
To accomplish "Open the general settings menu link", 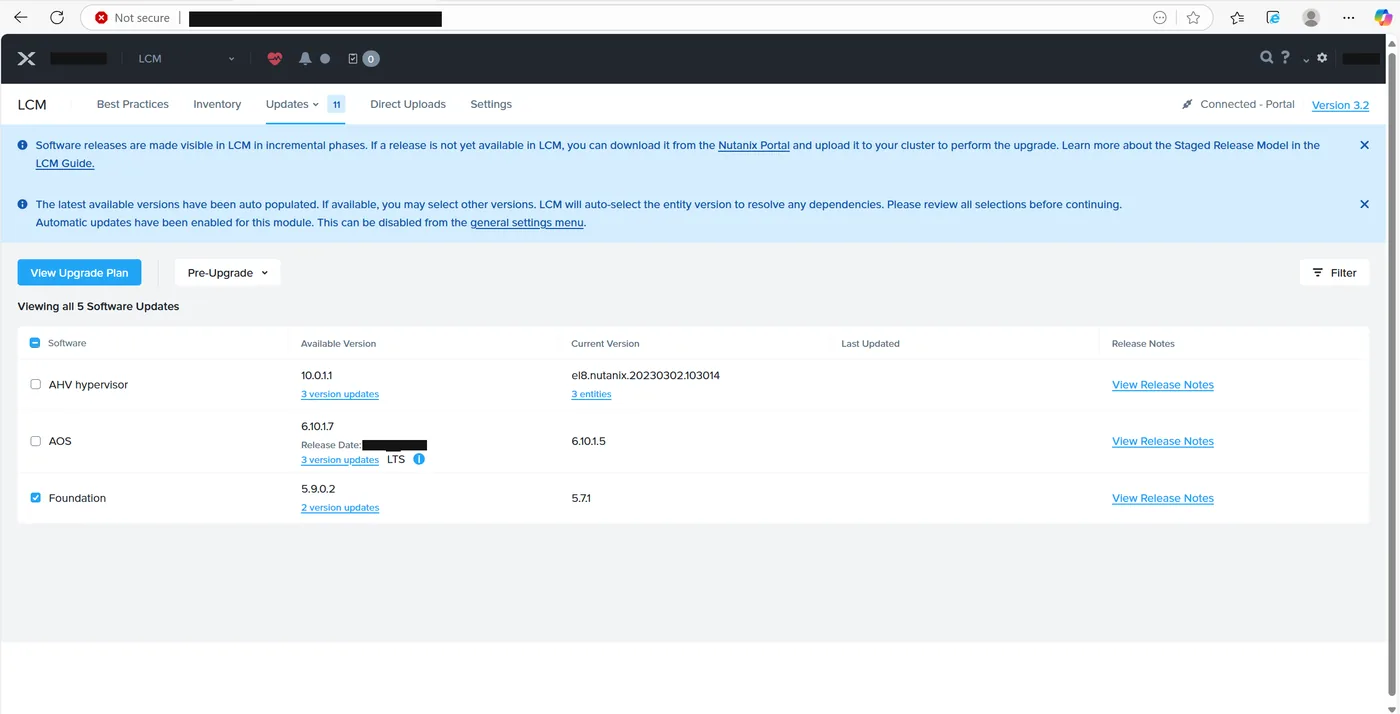I will coord(527,223).
